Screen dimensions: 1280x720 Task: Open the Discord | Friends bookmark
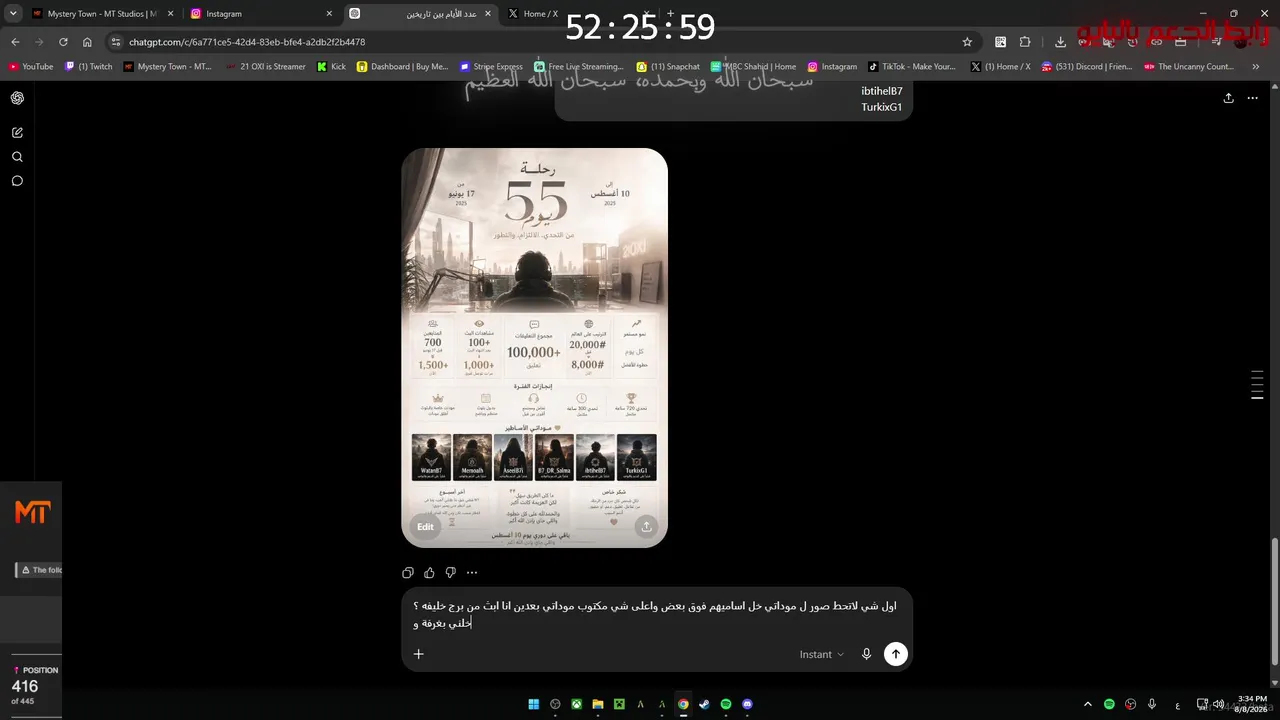coord(1087,67)
